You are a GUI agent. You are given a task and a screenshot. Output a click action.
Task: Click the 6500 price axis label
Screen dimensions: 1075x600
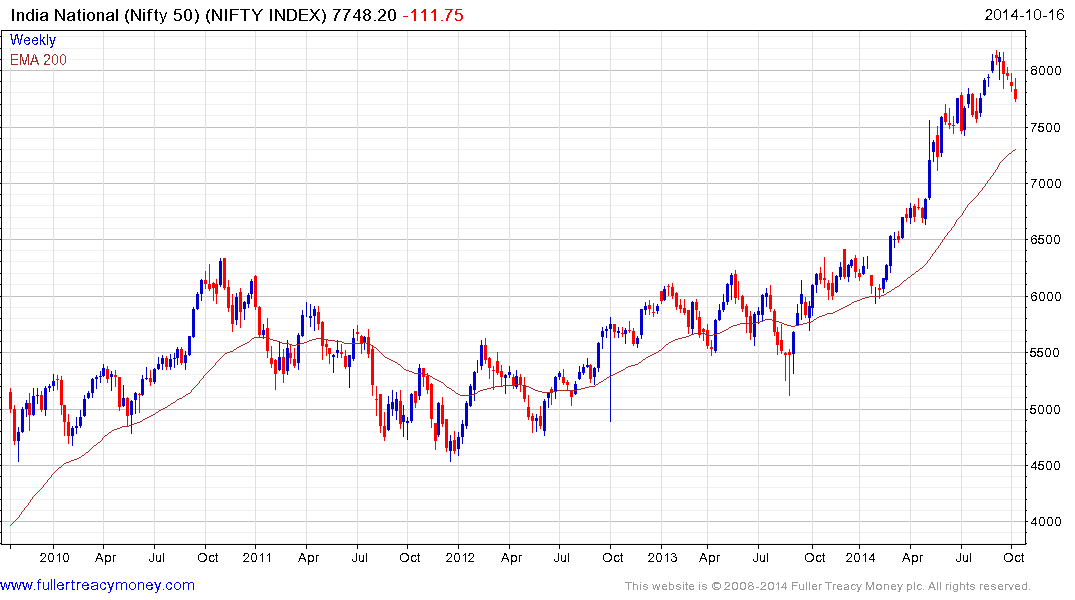pos(1045,240)
